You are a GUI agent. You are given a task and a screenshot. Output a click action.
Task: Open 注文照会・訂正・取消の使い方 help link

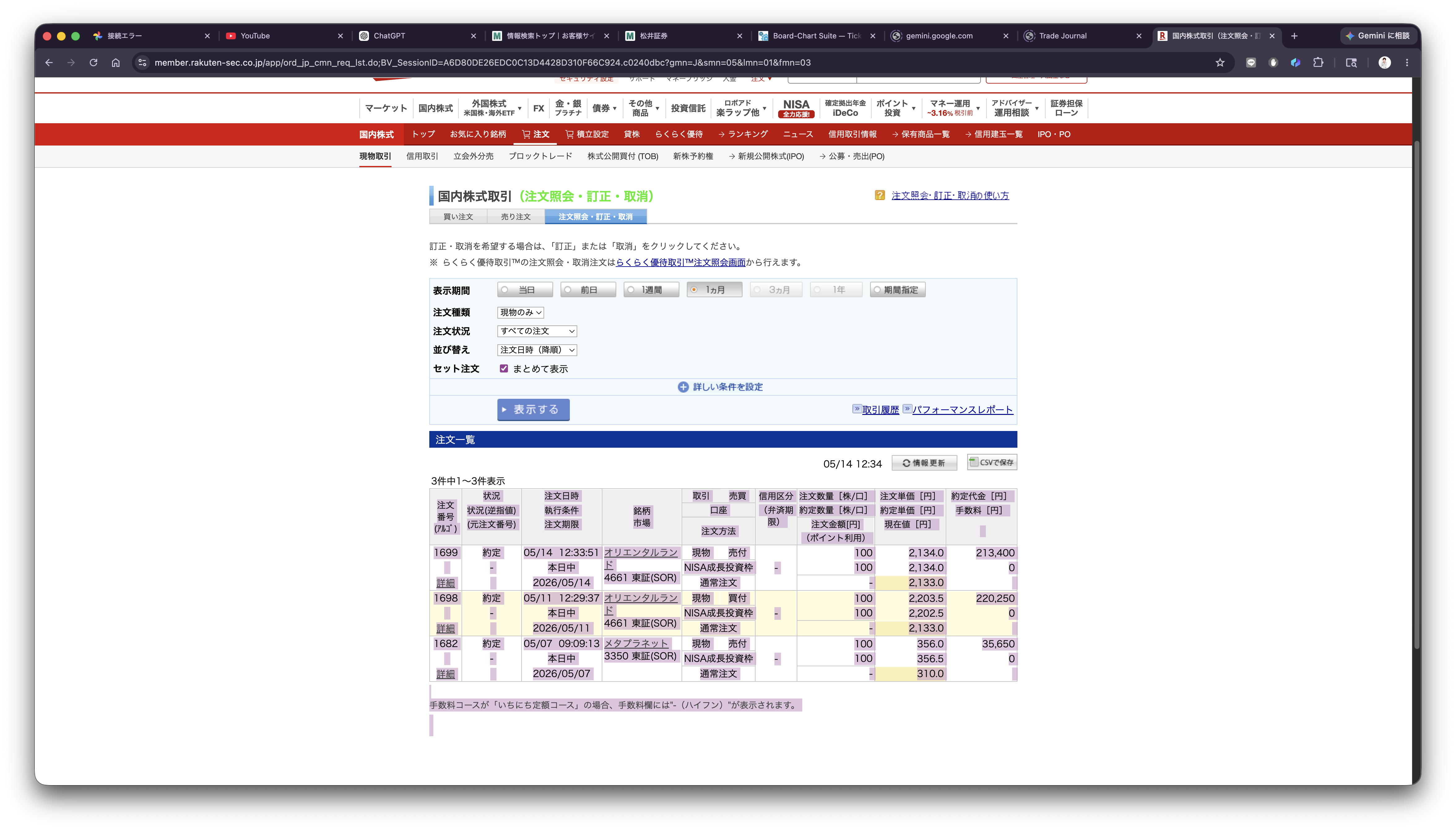[950, 196]
